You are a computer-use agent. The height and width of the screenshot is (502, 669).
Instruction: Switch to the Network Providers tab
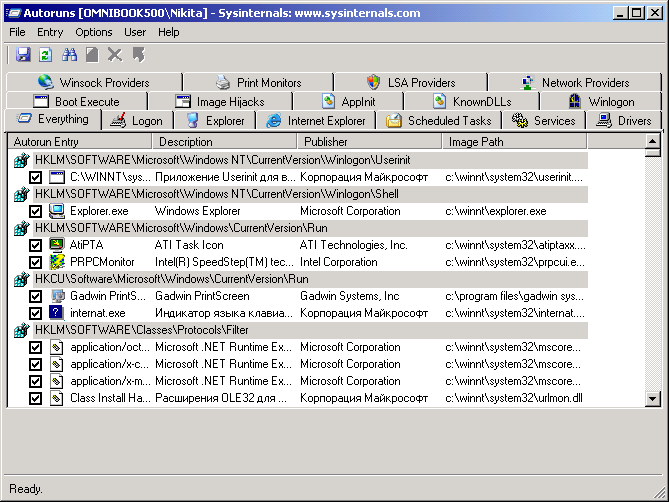tap(575, 82)
